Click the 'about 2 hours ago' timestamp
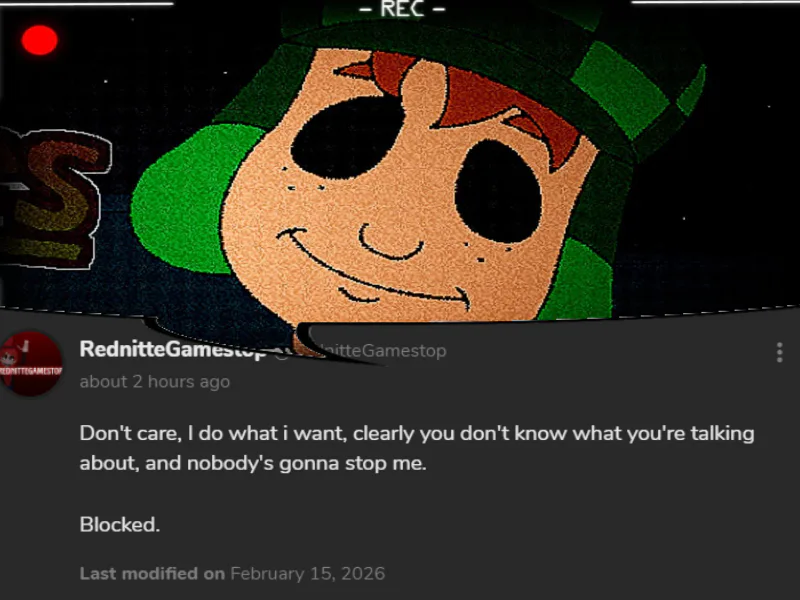The image size is (800, 600). (155, 382)
